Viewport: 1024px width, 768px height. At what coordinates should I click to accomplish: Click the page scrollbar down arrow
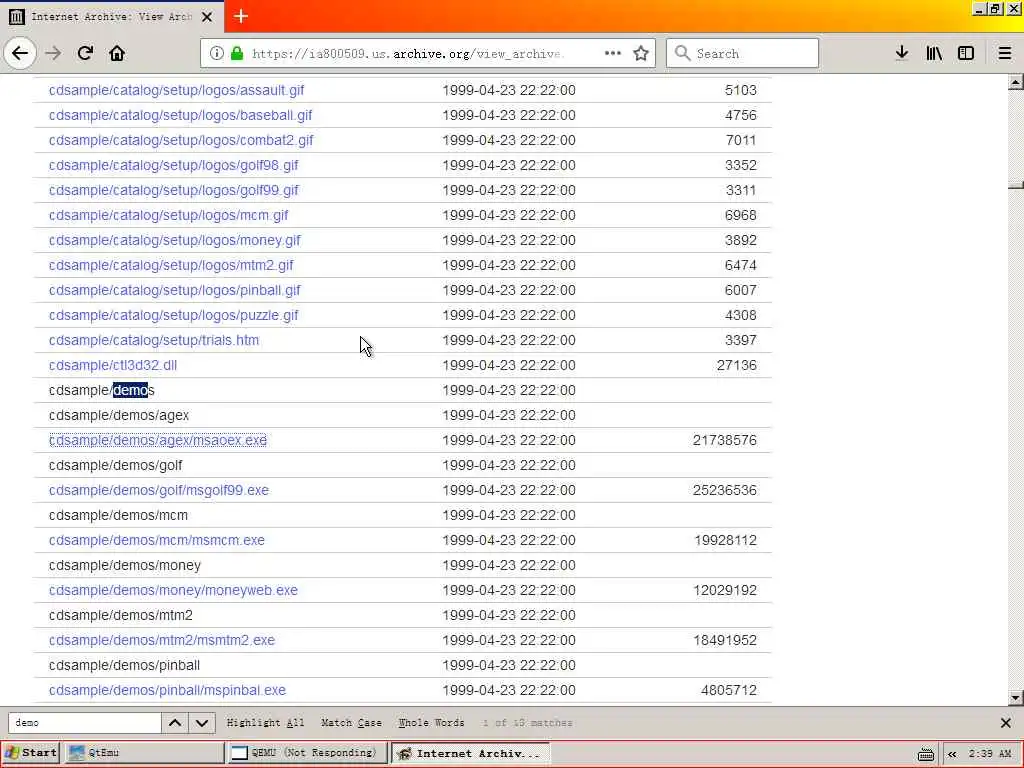coord(1016,697)
